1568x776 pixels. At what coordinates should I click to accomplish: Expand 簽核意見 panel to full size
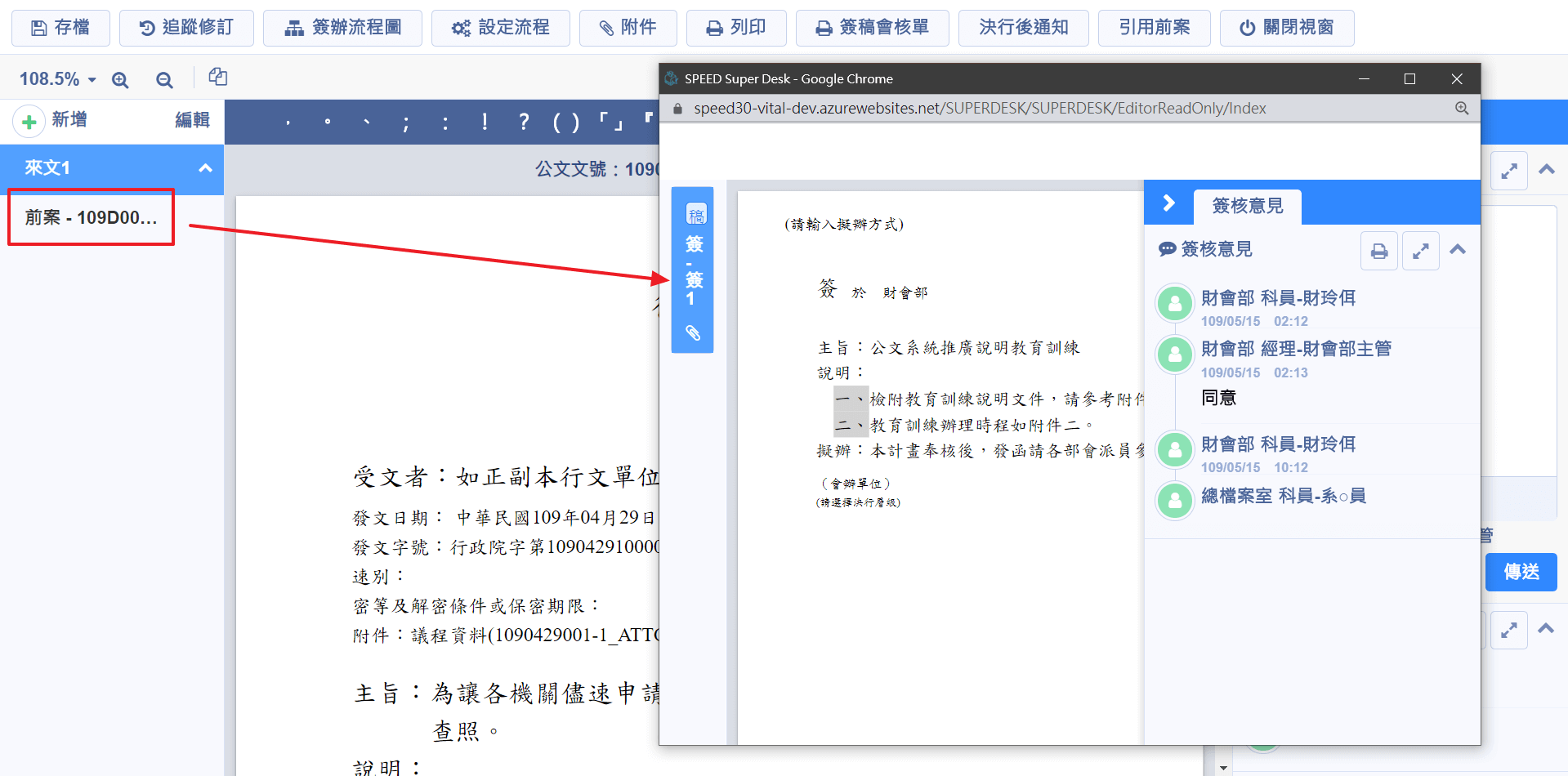[x=1420, y=251]
